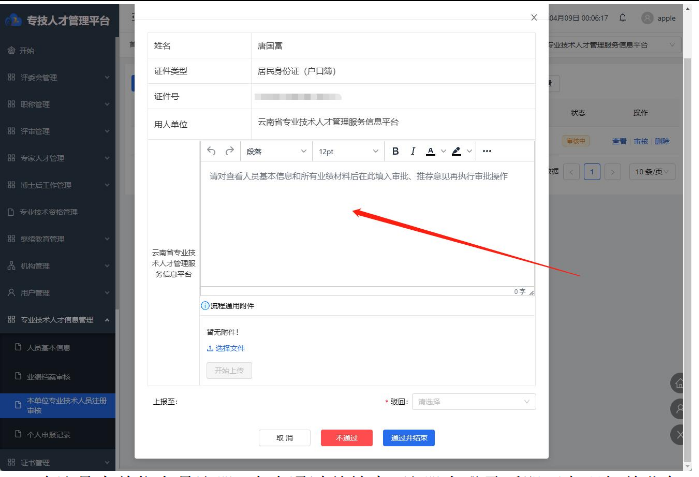The height and width of the screenshot is (477, 699).
Task: Go to next page in pagination
Action: coord(613,172)
